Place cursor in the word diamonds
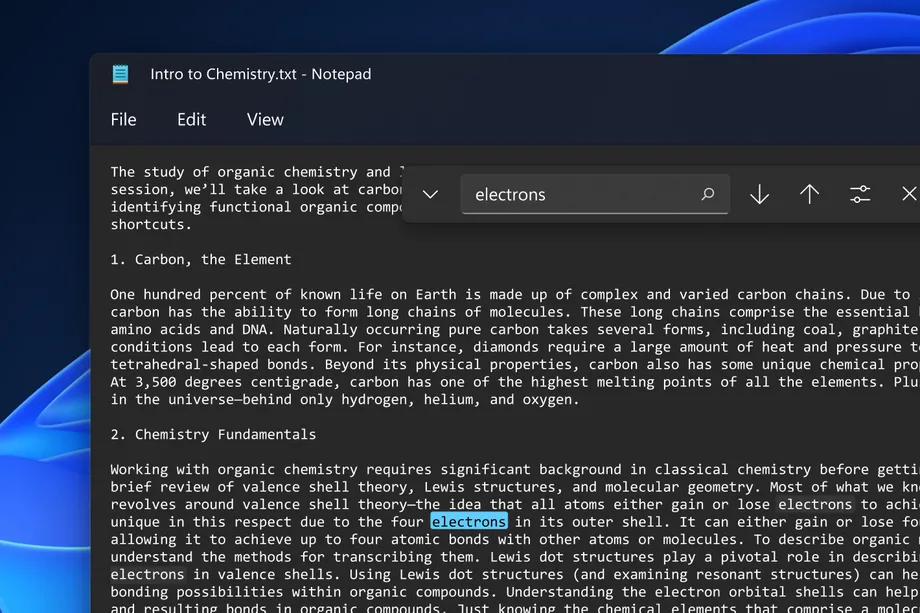920x613 pixels. 507,346
